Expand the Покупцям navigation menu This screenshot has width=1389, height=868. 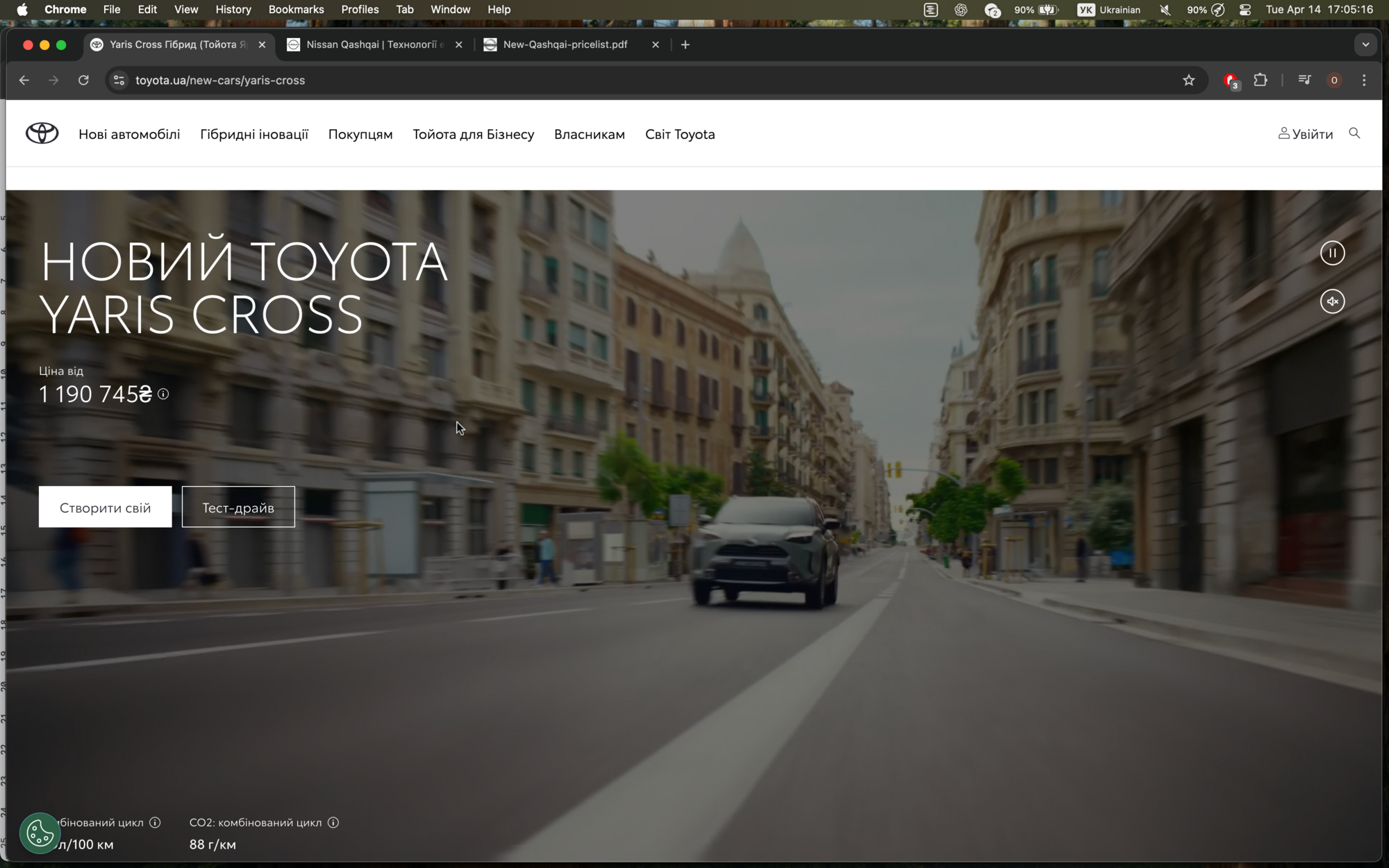click(x=360, y=134)
